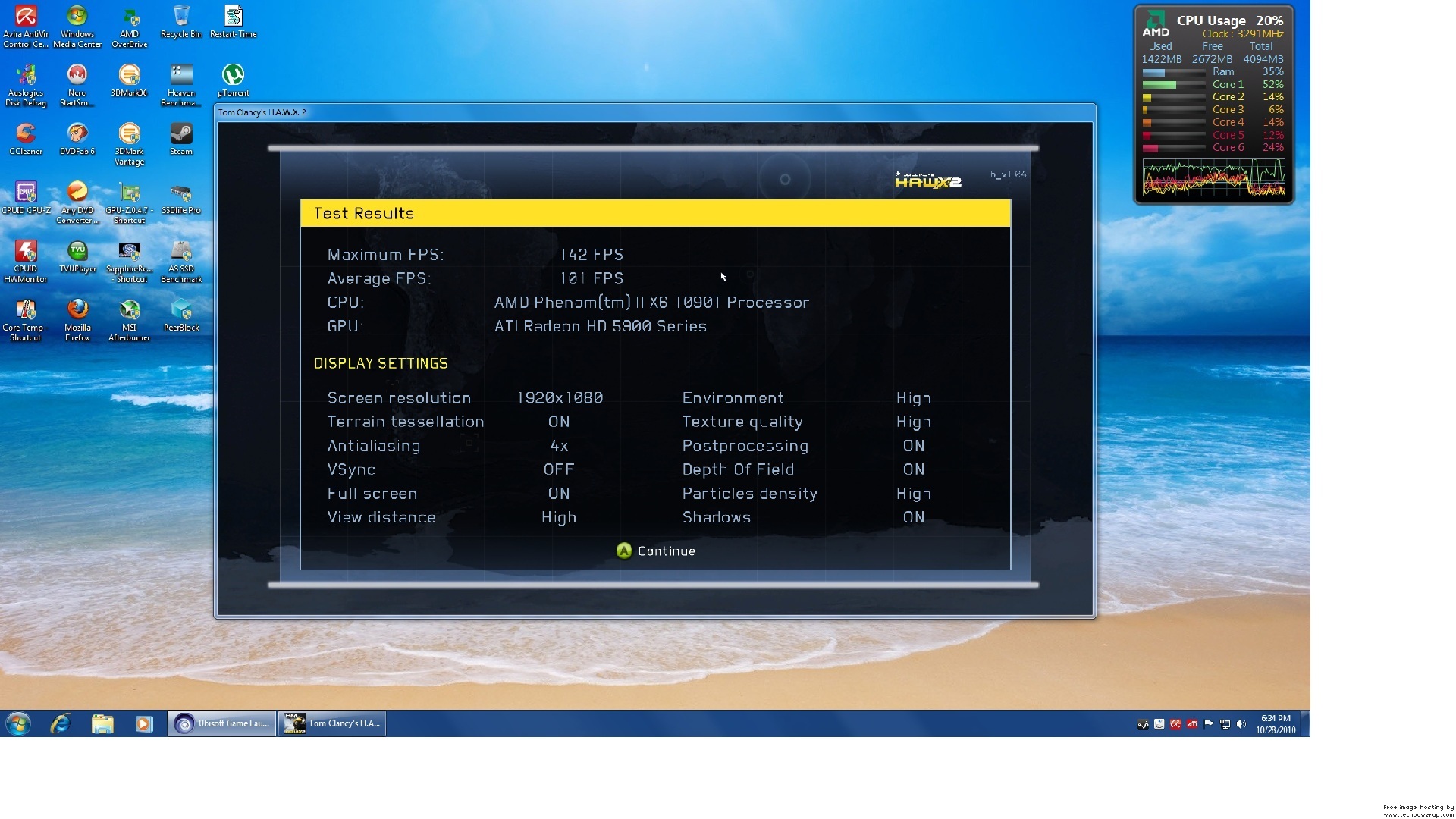Viewport: 1456px width, 819px height.
Task: Click the 'Particles density' label
Action: pos(750,494)
